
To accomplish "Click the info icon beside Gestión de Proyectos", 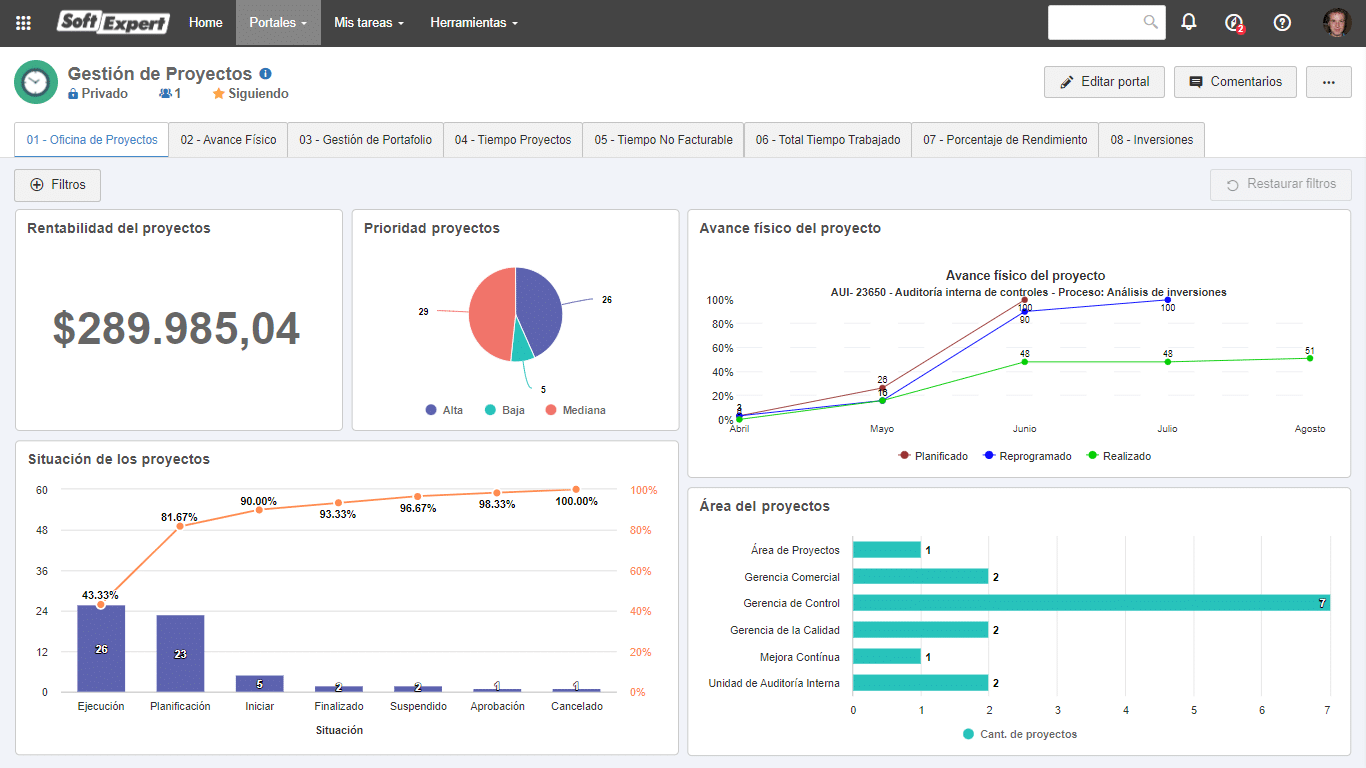I will coord(265,74).
